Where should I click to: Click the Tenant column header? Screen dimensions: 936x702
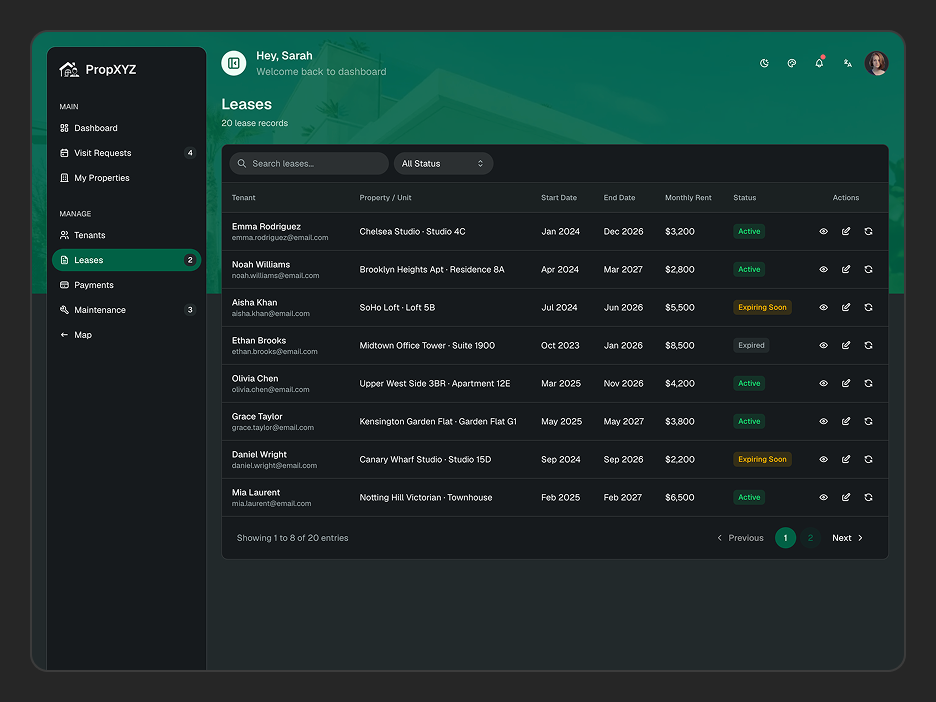coord(244,198)
